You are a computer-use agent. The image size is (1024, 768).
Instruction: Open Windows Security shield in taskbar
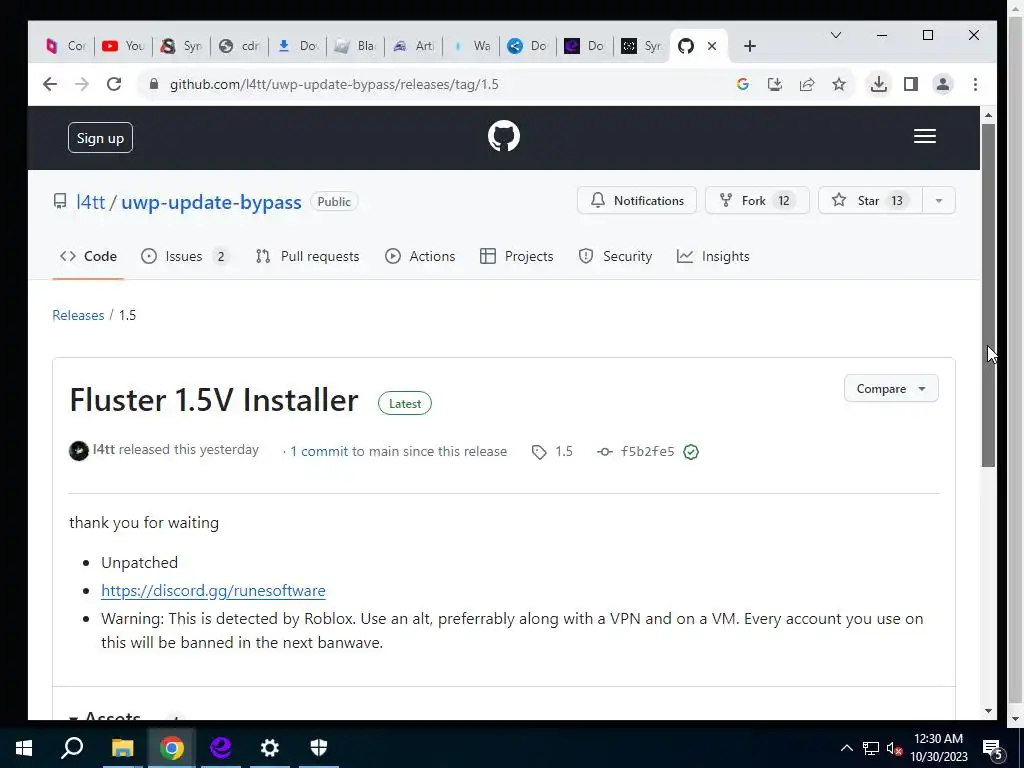tap(319, 748)
